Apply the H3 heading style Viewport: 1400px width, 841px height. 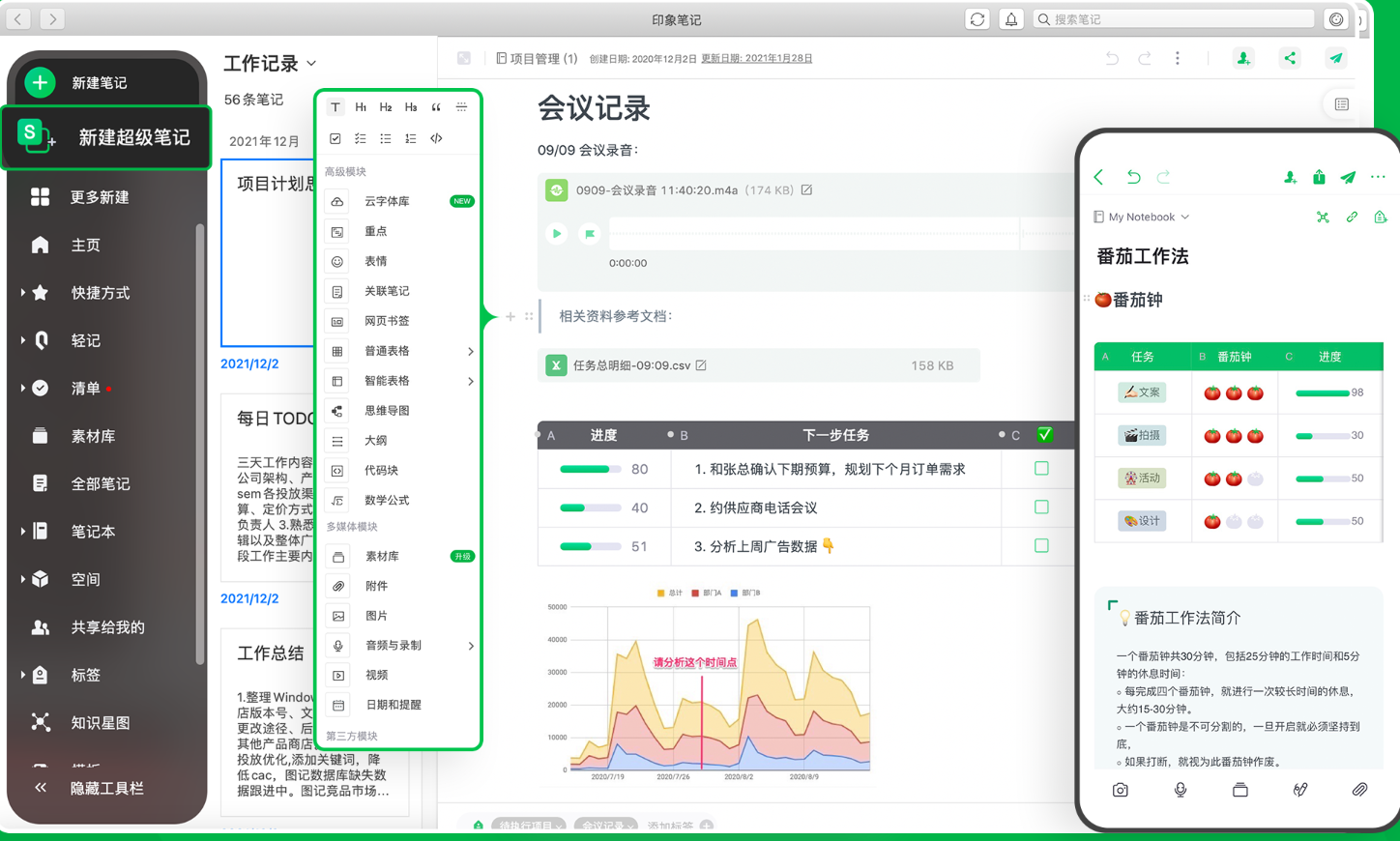[x=411, y=107]
